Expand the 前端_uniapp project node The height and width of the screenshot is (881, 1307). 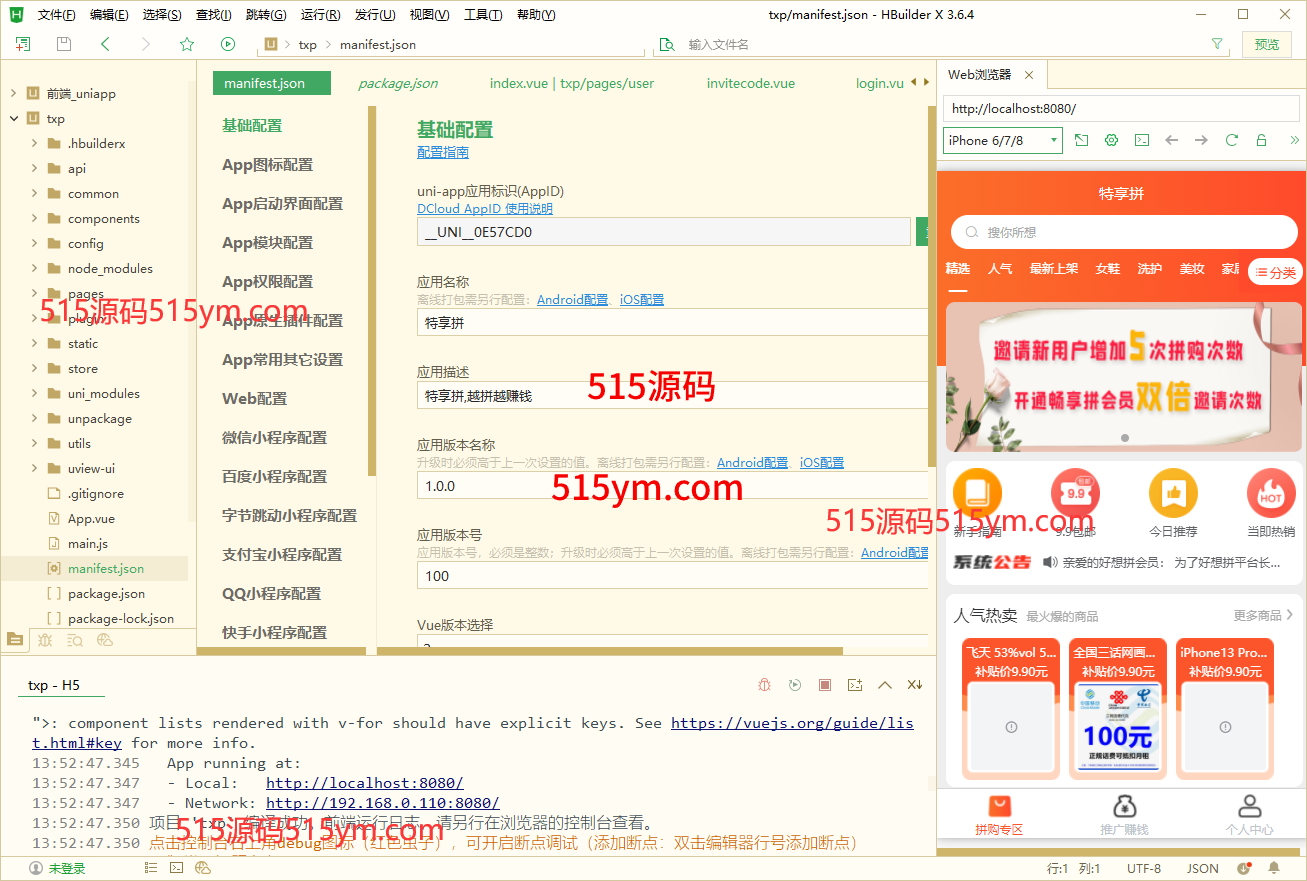point(14,93)
